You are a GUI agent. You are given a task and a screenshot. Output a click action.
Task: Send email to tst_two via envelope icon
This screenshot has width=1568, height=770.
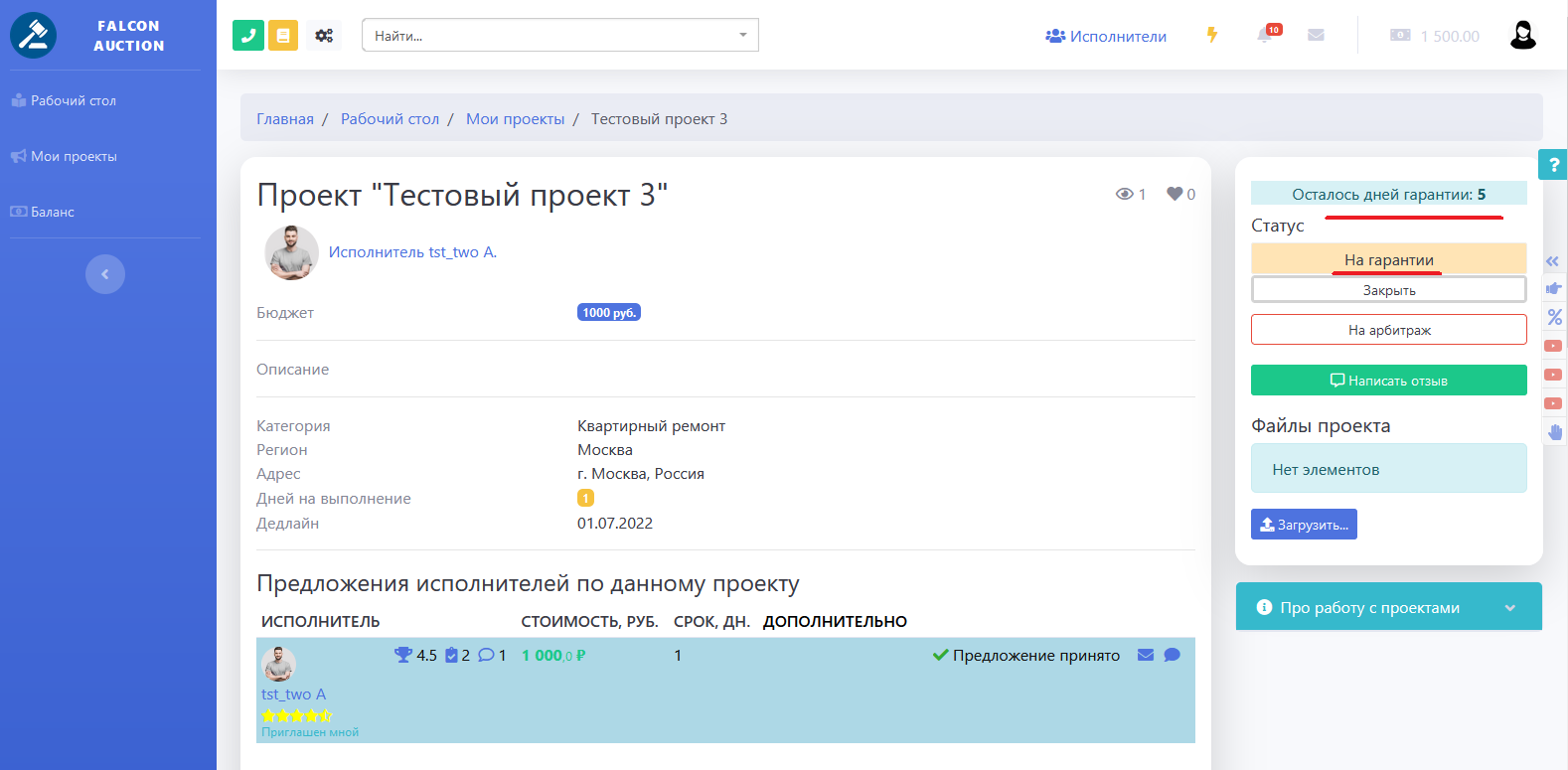[x=1146, y=655]
